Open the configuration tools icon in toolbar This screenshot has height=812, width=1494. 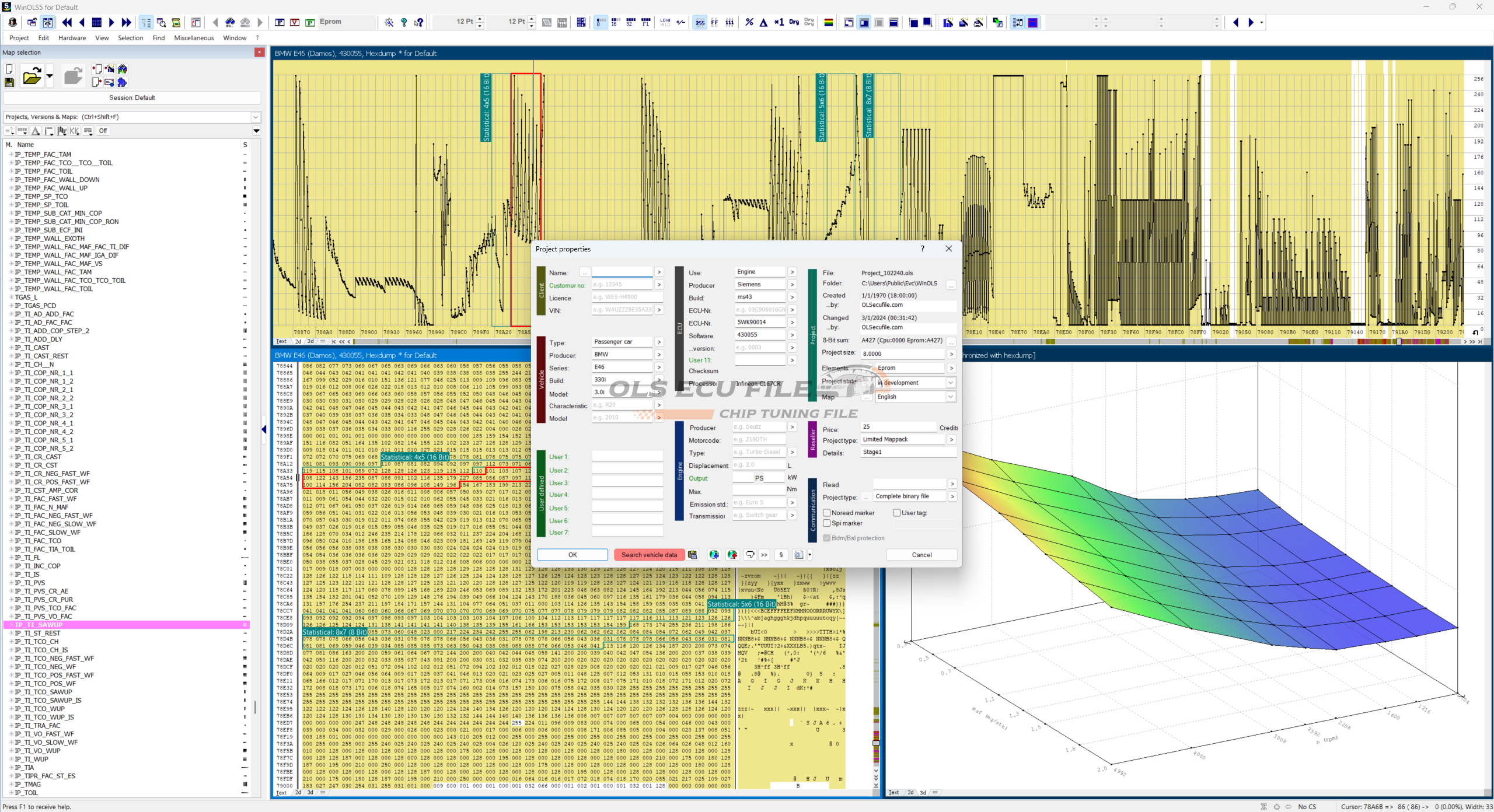[x=389, y=22]
